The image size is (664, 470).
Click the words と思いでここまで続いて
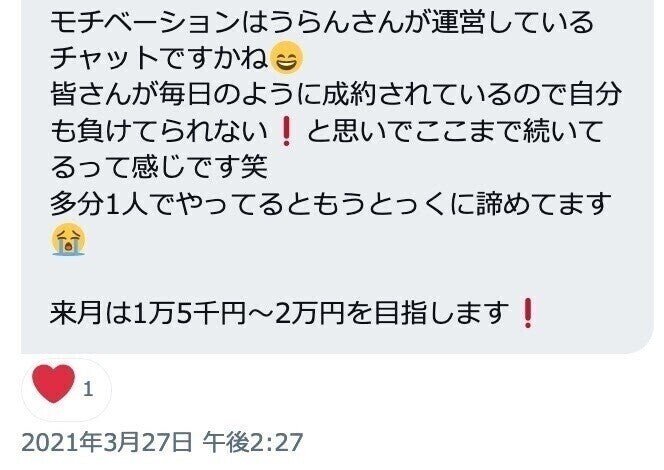[454, 131]
